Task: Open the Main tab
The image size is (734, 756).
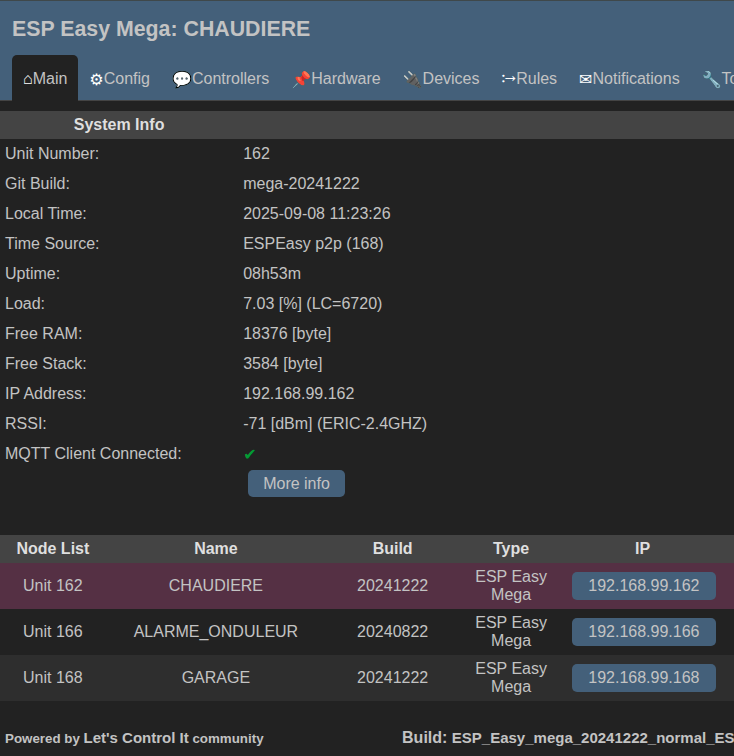Action: [45, 79]
